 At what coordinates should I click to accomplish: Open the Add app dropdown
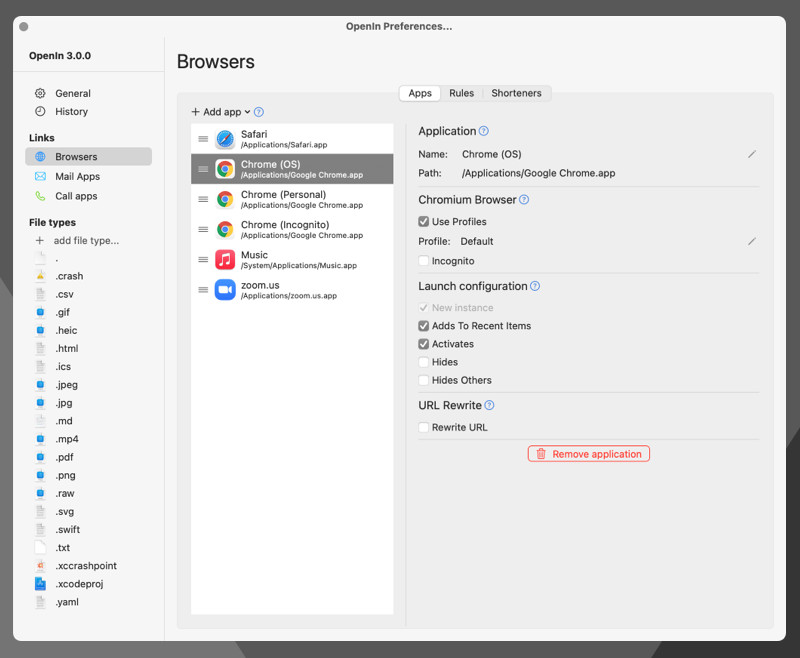pyautogui.click(x=221, y=112)
